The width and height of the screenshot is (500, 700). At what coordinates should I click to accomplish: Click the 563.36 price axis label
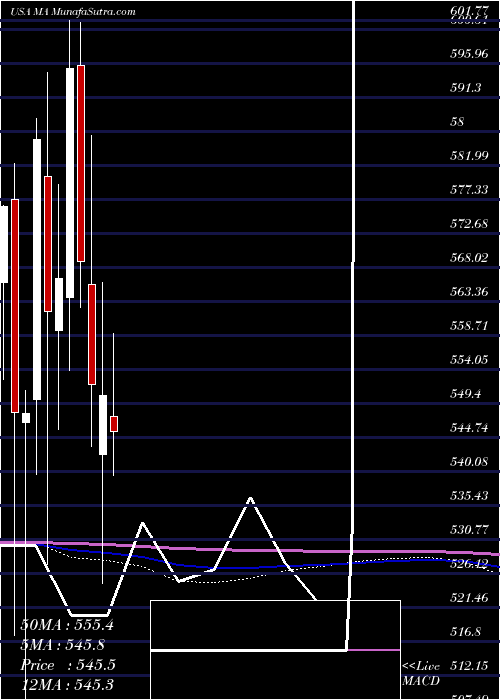[468, 292]
